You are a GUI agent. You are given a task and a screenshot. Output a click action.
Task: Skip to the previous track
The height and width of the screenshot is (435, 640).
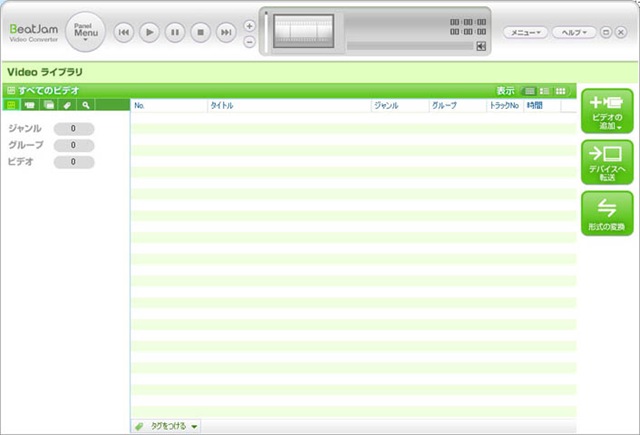pyautogui.click(x=124, y=33)
